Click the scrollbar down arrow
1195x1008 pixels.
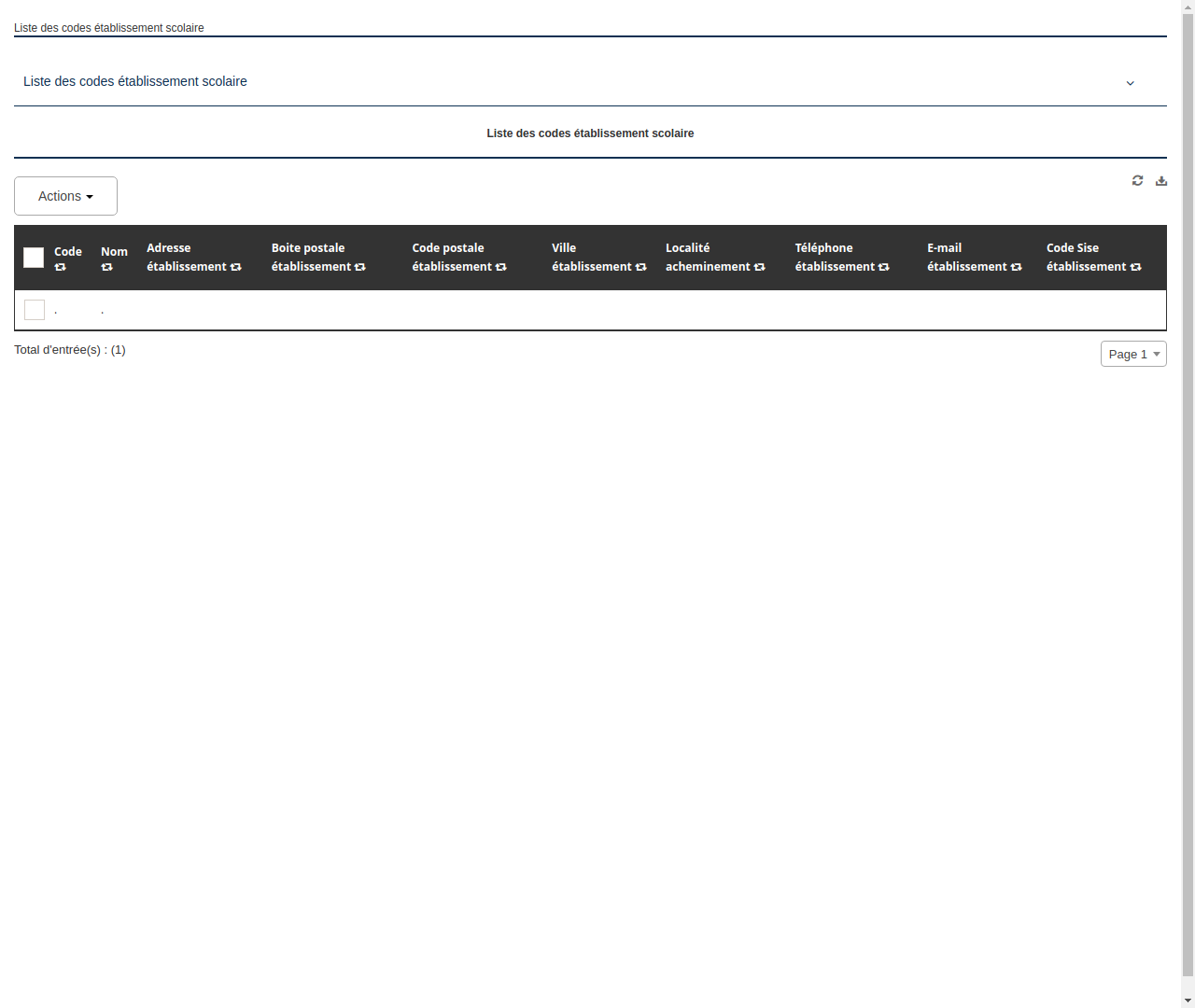1187,1000
